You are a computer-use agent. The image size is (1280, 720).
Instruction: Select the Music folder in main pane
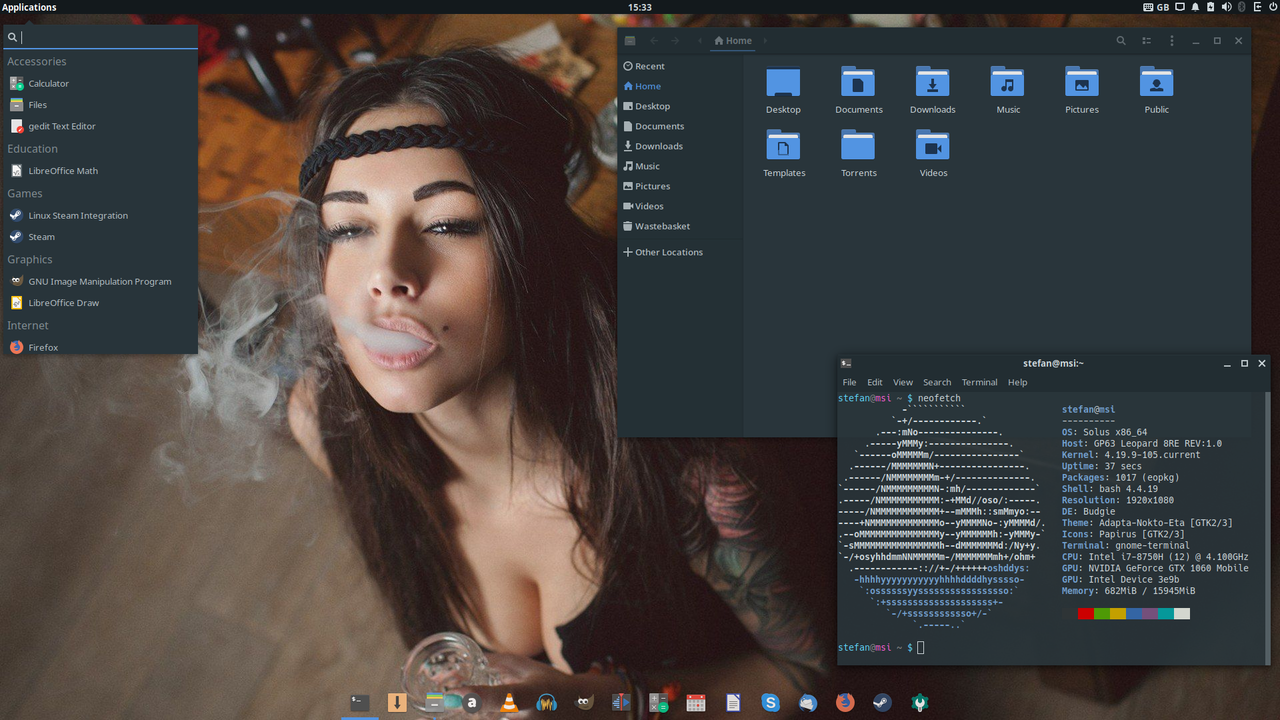(x=1008, y=90)
